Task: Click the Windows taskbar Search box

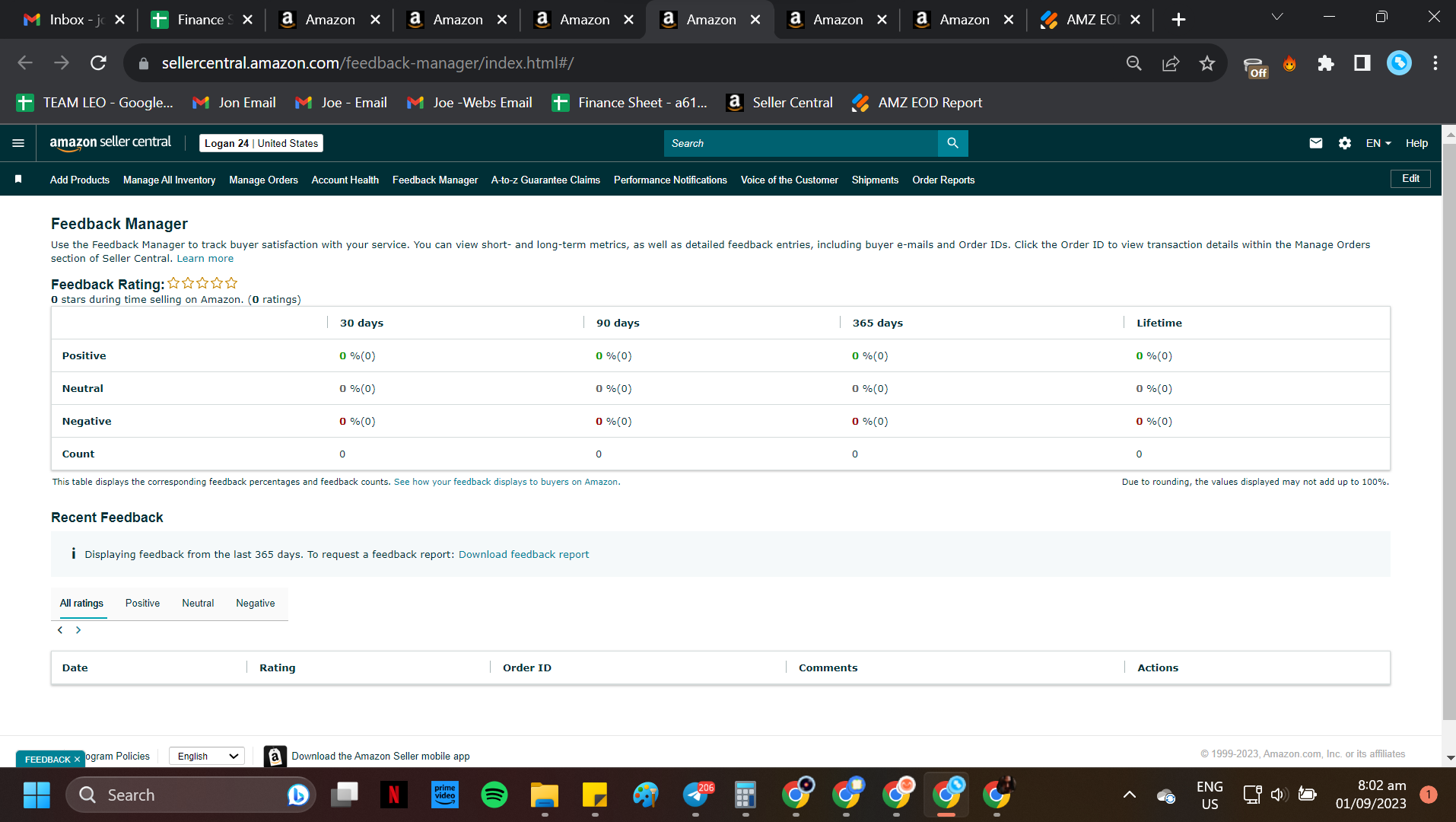Action: tap(190, 795)
